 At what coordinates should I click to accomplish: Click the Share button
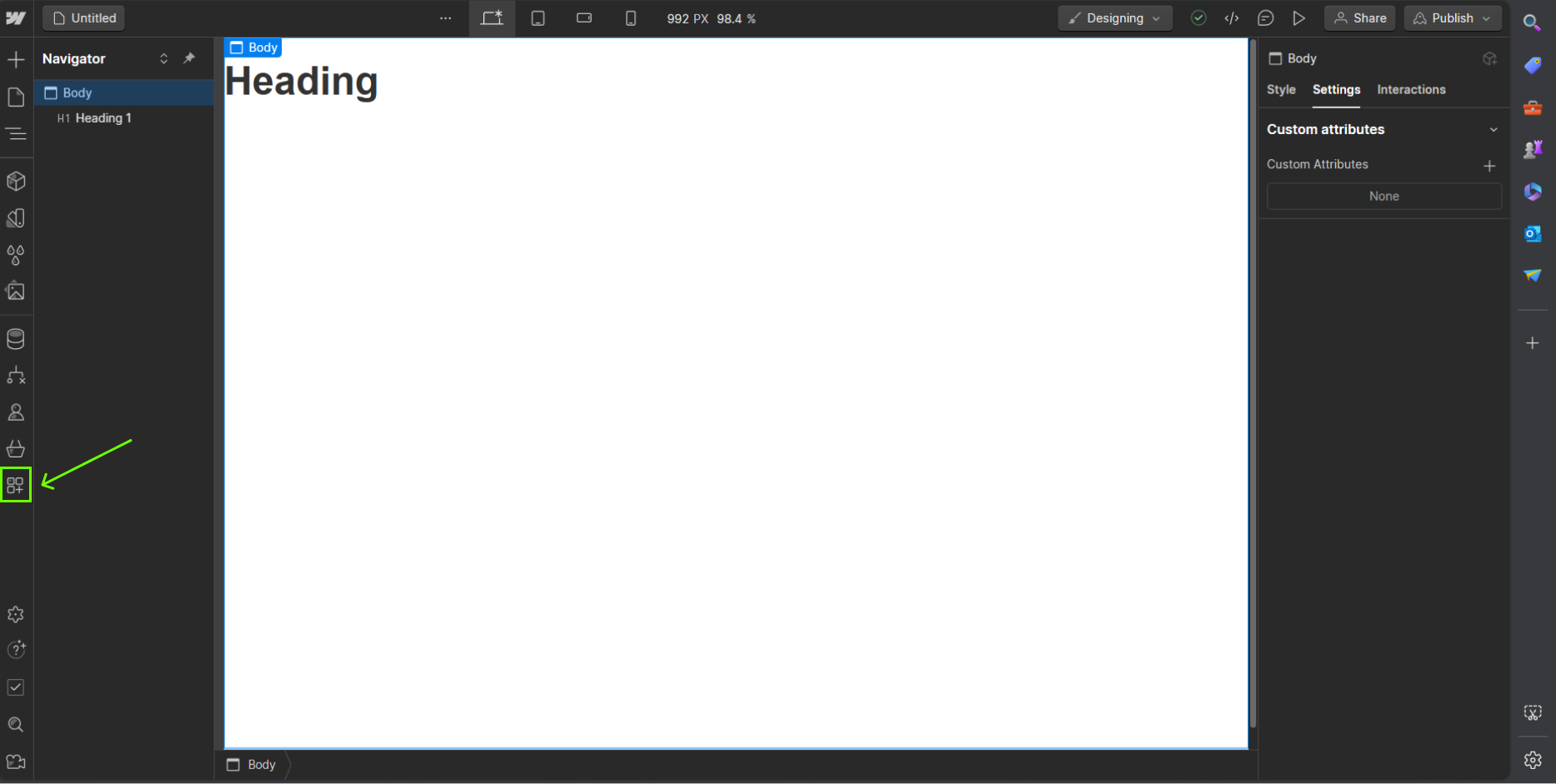(x=1360, y=18)
